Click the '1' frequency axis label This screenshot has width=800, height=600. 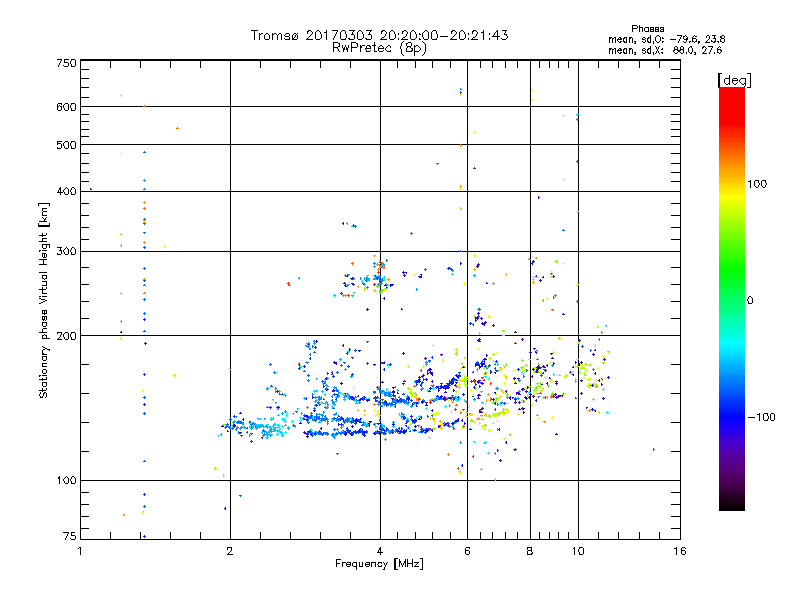(80, 551)
